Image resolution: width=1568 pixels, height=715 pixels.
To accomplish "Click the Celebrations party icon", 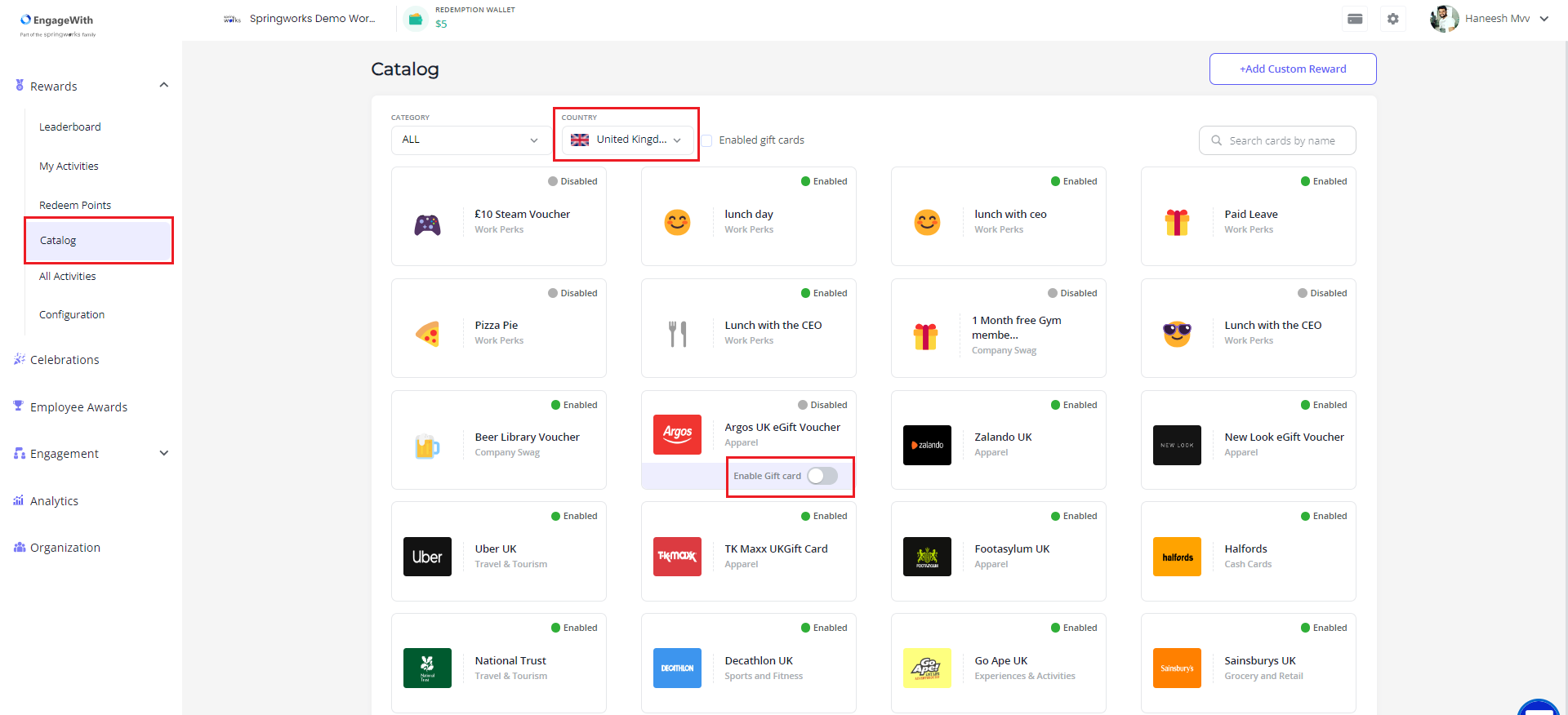I will pos(20,359).
